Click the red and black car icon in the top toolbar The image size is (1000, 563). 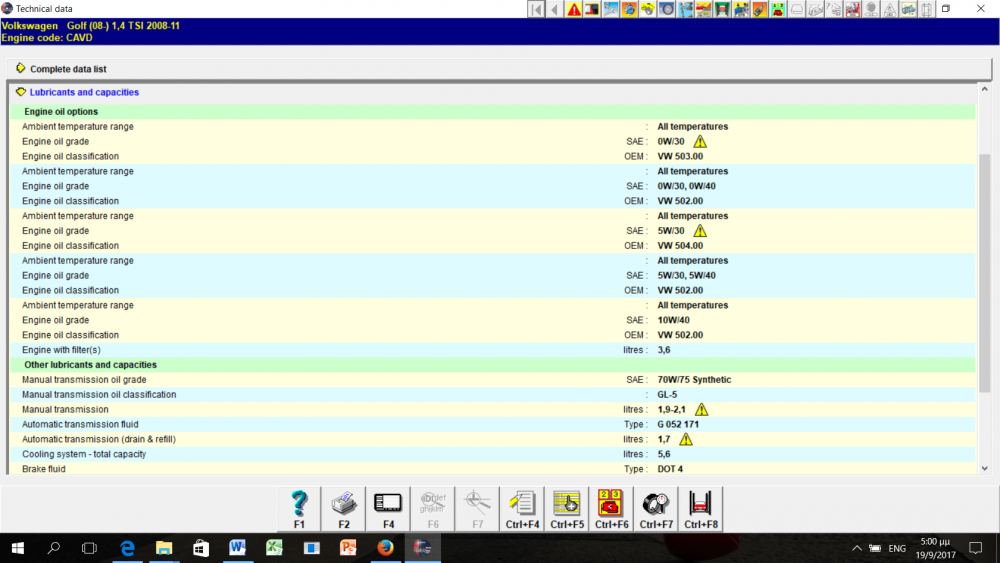point(592,9)
